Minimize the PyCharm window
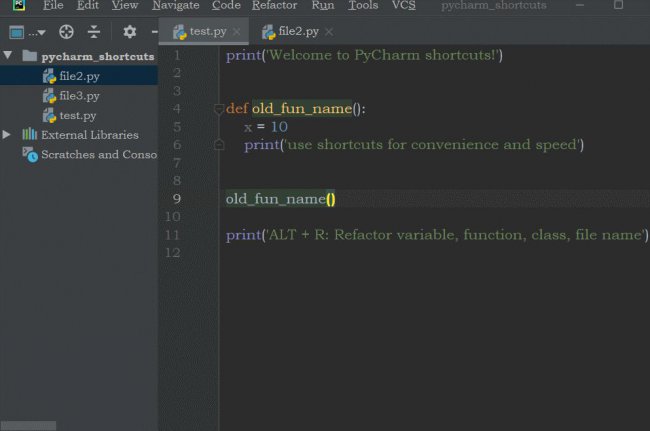Viewport: 650px width, 431px height. coord(580,5)
